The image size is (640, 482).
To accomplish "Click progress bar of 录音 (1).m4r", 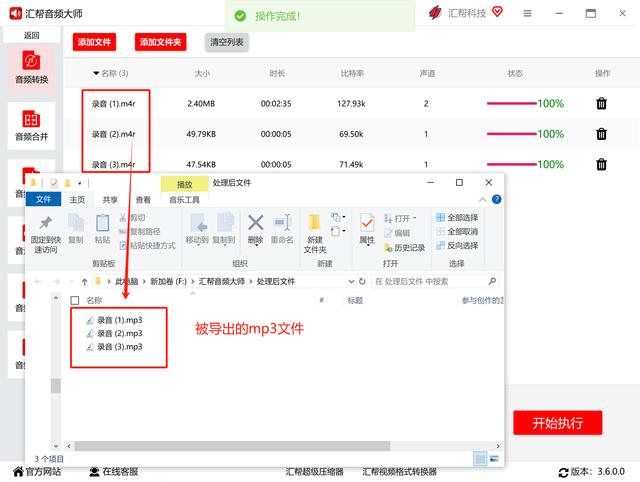I will click(511, 104).
